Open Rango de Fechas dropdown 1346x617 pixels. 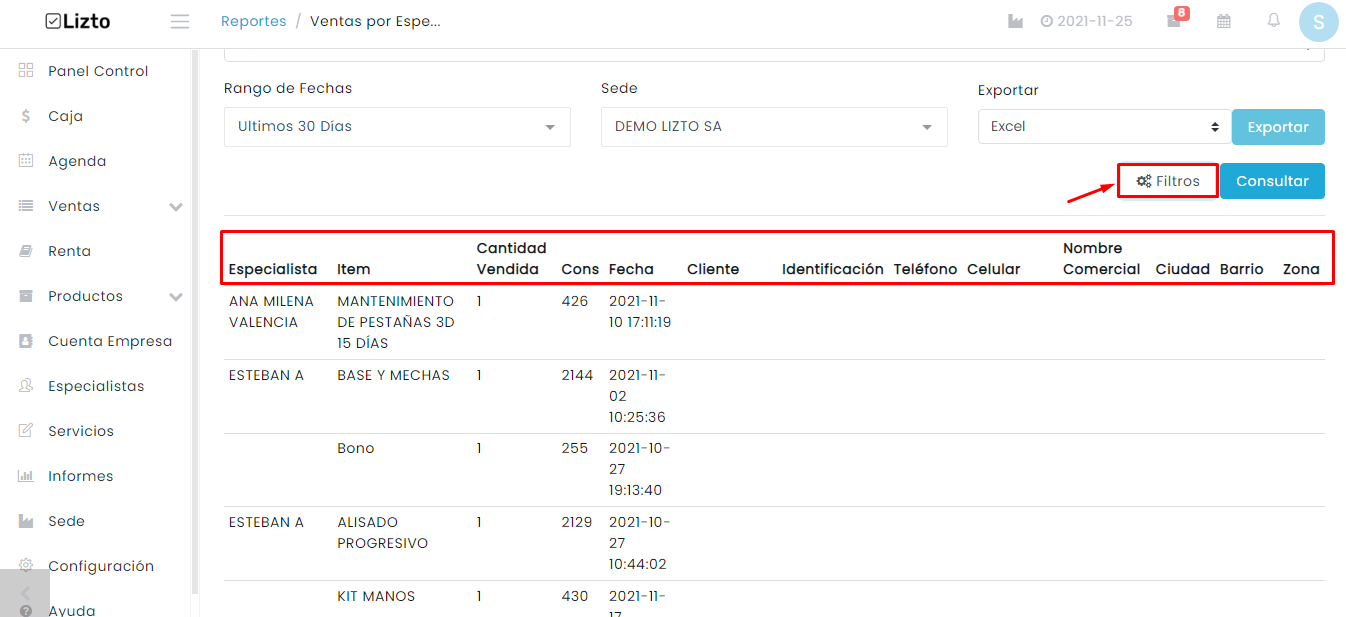[397, 127]
